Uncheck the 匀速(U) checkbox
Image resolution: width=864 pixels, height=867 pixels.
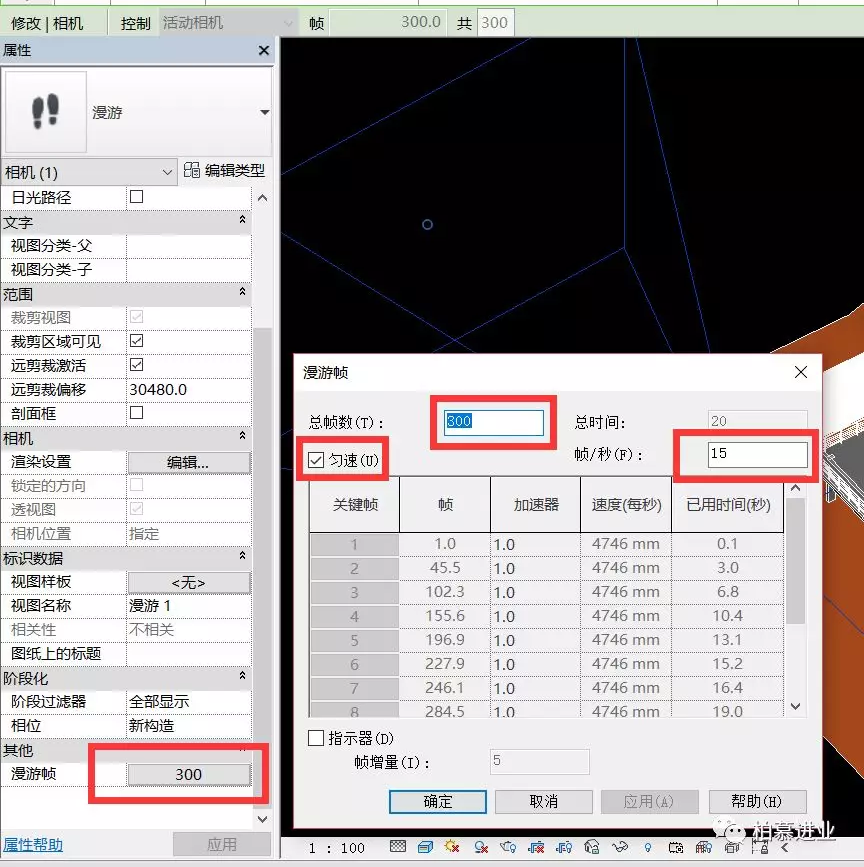pos(316,460)
